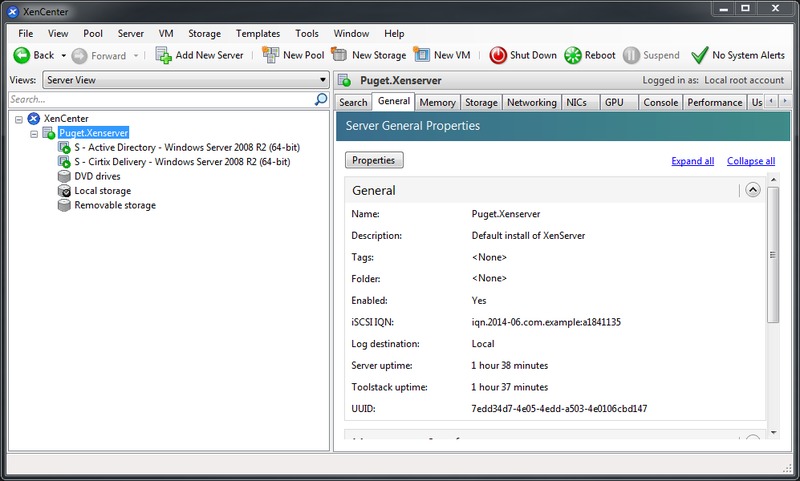Click inside the Search text field
Image resolution: width=800 pixels, height=481 pixels.
coord(160,100)
